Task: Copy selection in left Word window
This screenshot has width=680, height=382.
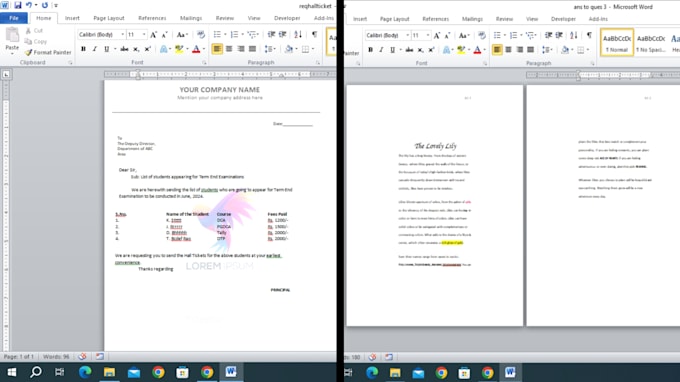Action: click(36, 41)
